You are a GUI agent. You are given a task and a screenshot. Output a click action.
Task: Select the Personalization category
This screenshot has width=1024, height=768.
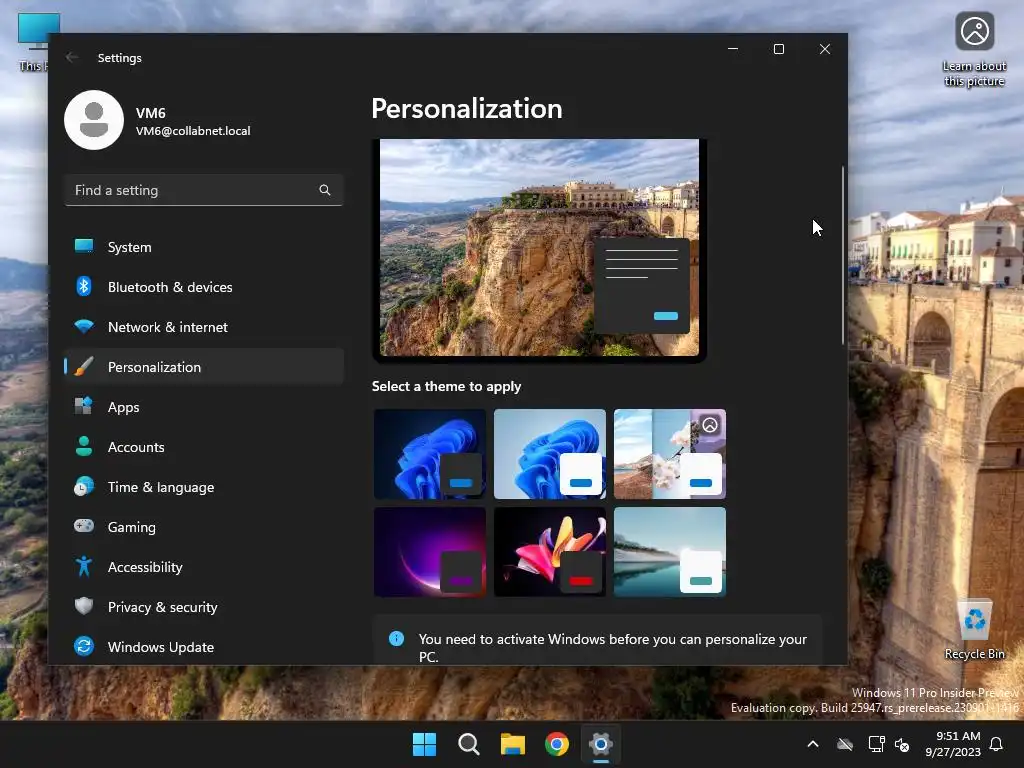204,366
